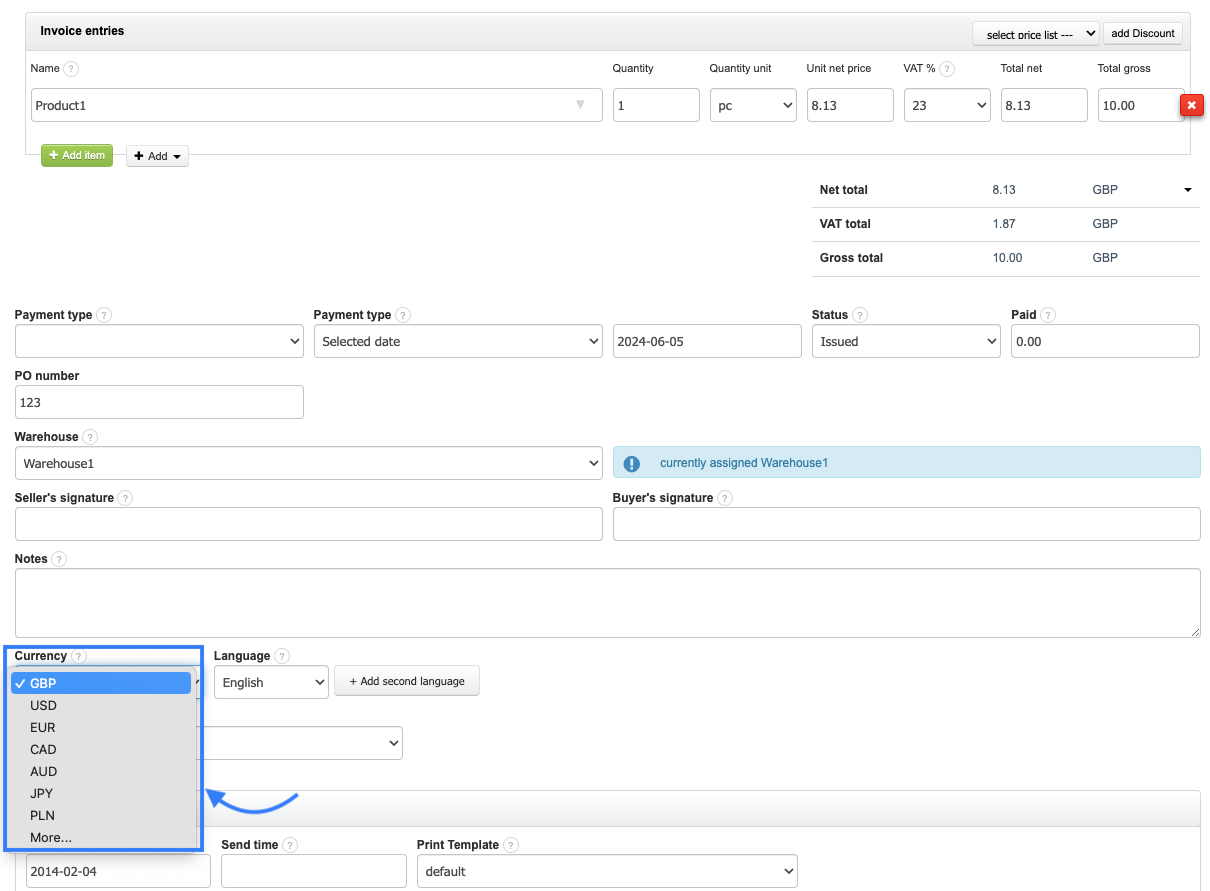Open the Warehouse1 selection dropdown
Screen dimensions: 1210x891
(x=308, y=463)
